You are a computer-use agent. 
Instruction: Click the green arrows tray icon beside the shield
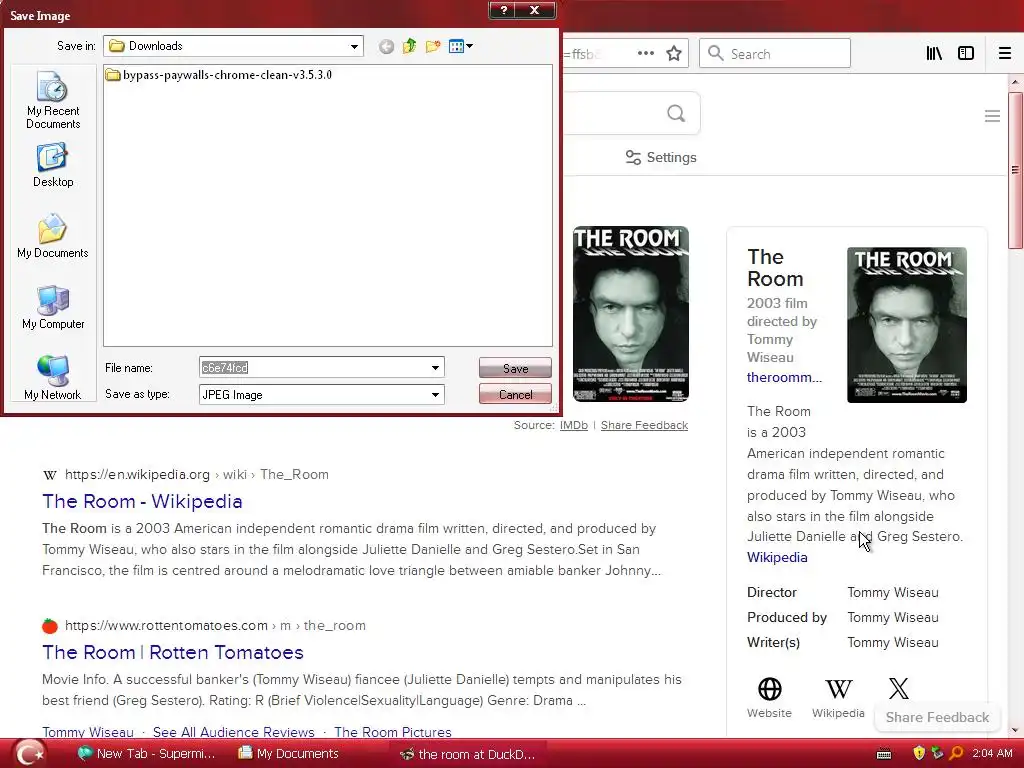pyautogui.click(x=938, y=753)
